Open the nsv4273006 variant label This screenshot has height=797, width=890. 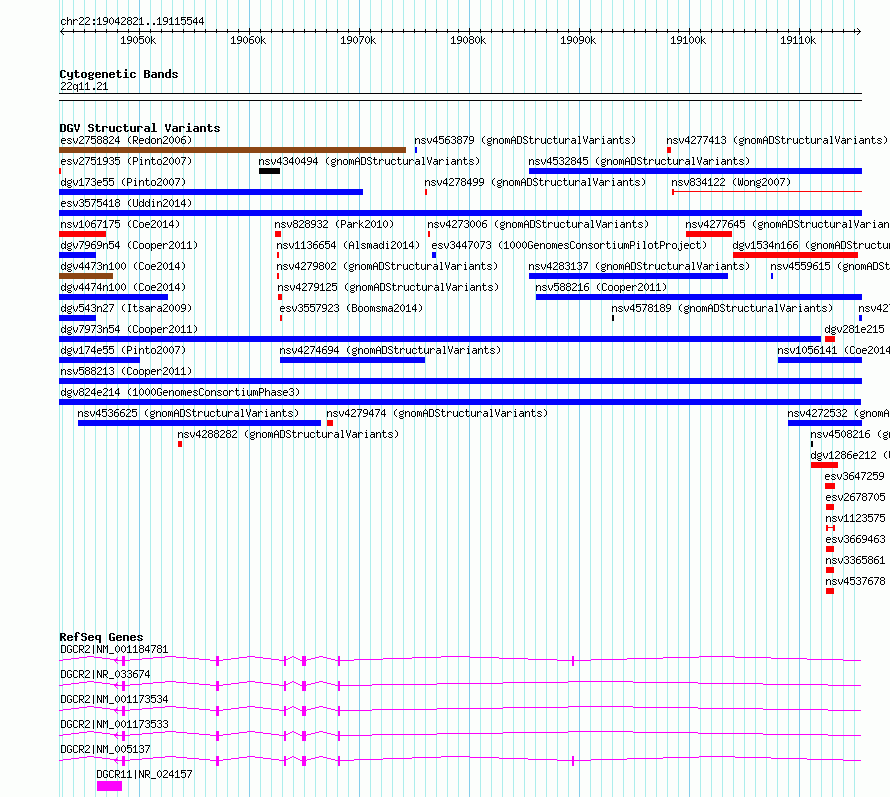[538, 224]
